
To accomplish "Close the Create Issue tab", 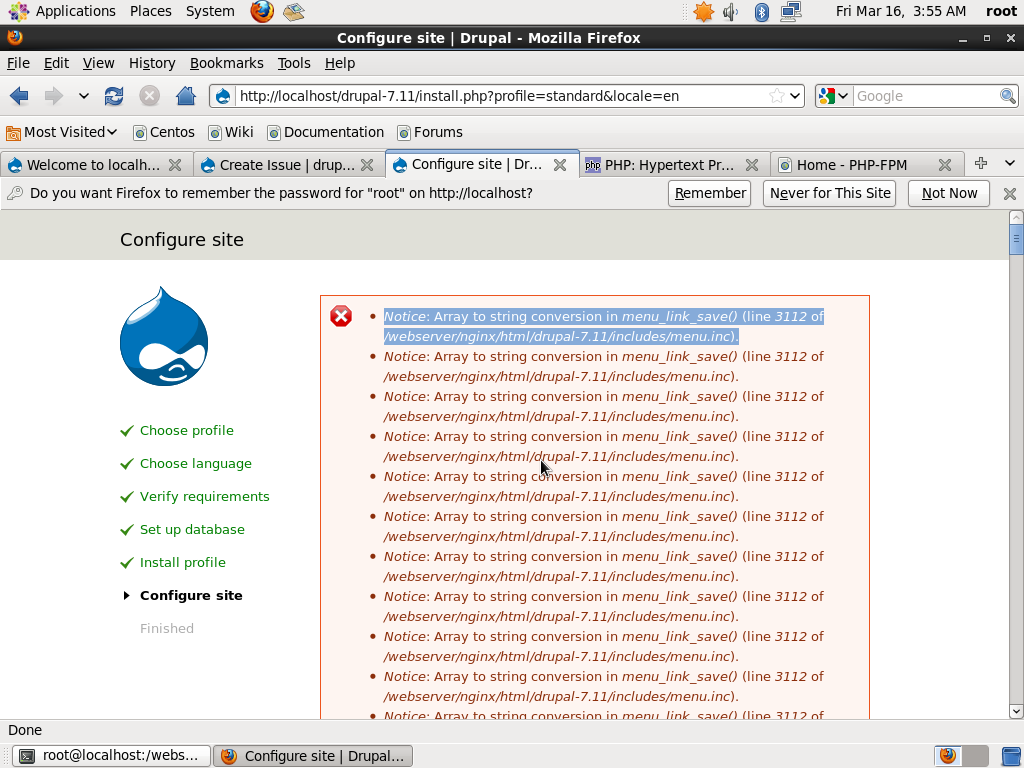I will [367, 165].
